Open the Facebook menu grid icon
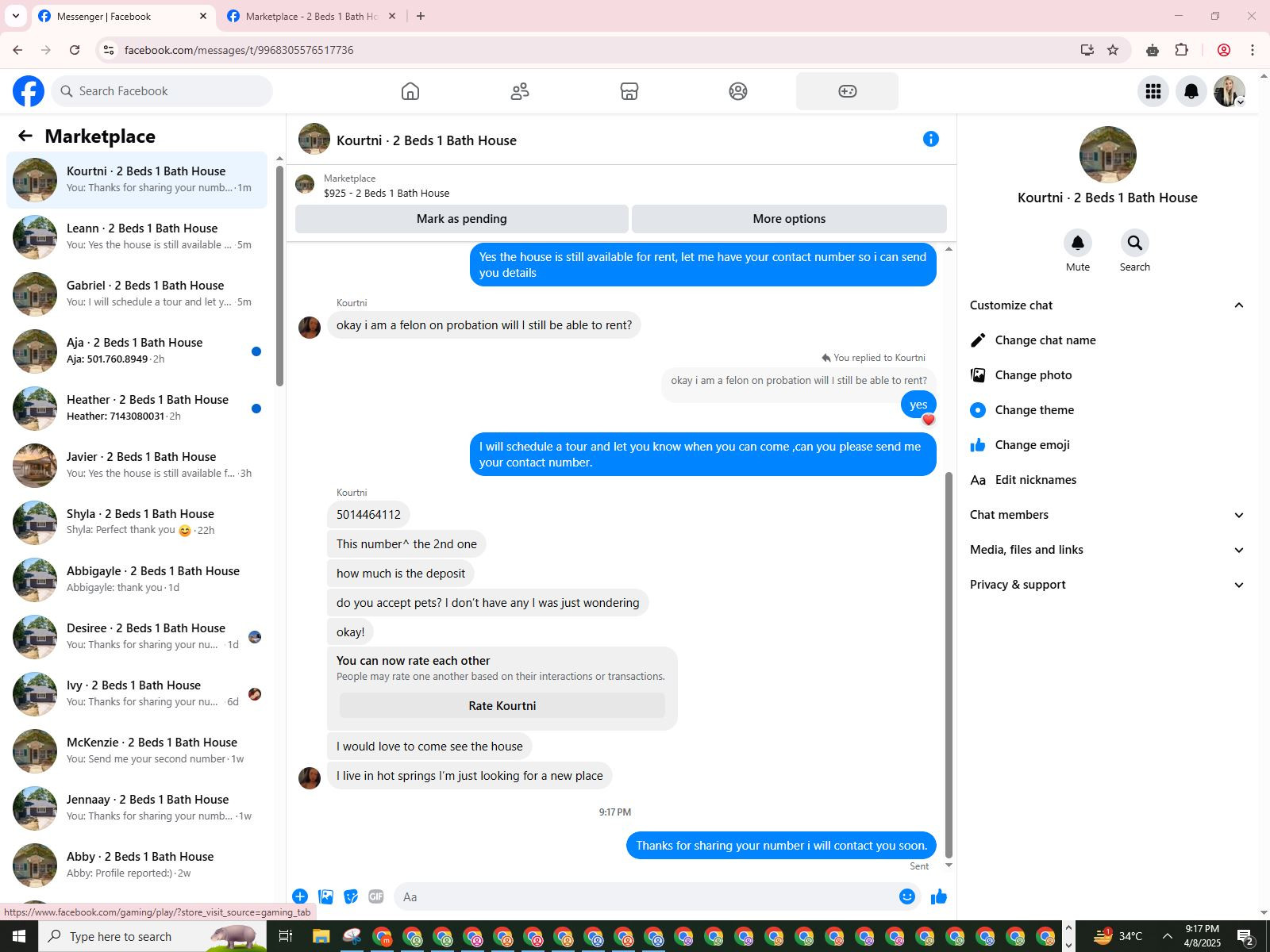Screen dimensions: 1270x952 tap(1153, 91)
